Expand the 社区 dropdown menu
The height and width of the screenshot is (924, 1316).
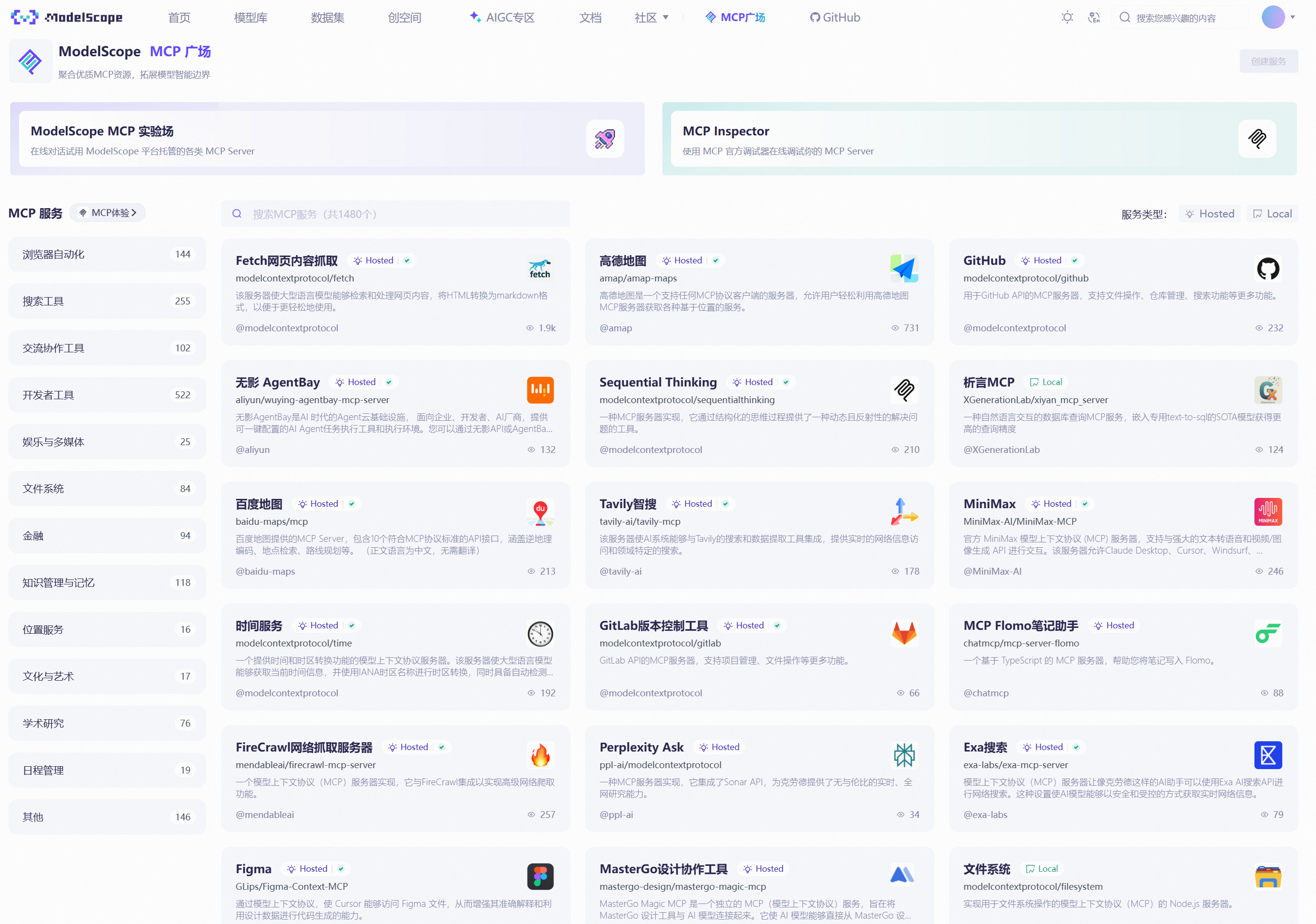(651, 17)
